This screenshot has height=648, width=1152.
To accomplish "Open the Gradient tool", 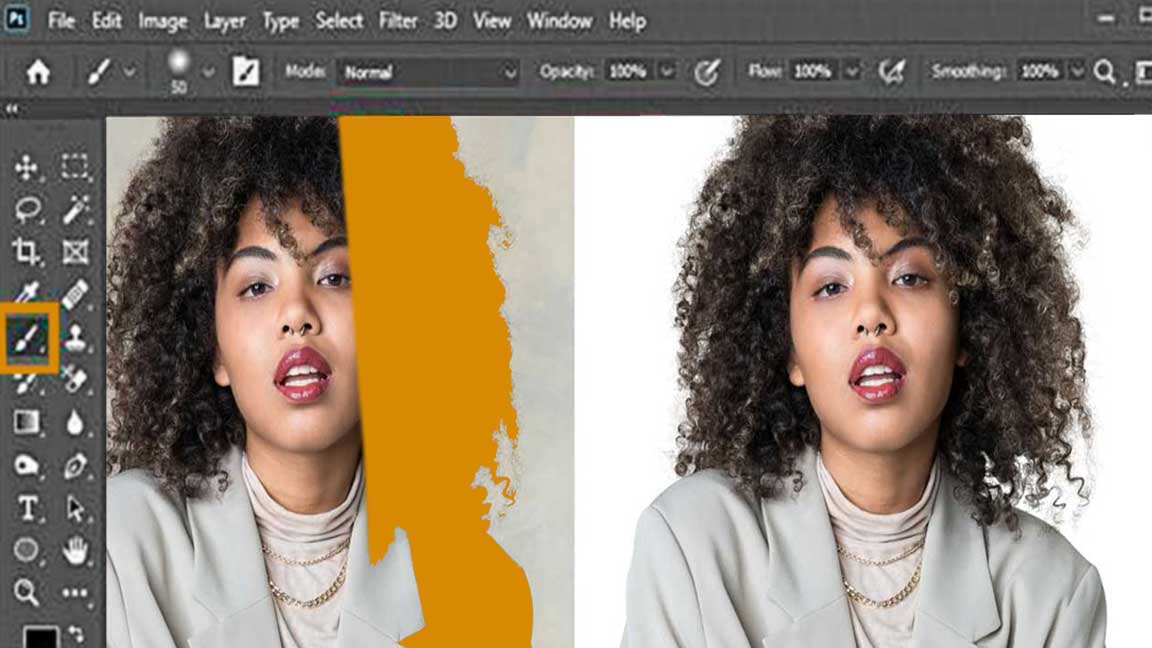I will (25, 420).
